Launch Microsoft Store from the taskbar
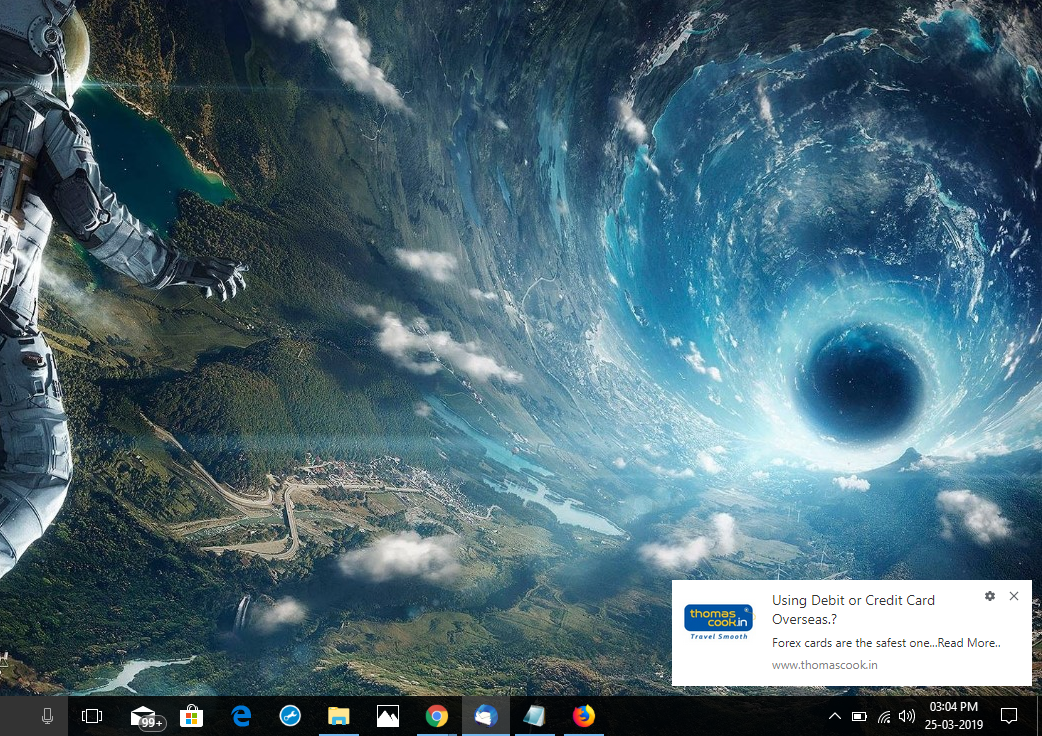The image size is (1042, 736). (x=191, y=715)
